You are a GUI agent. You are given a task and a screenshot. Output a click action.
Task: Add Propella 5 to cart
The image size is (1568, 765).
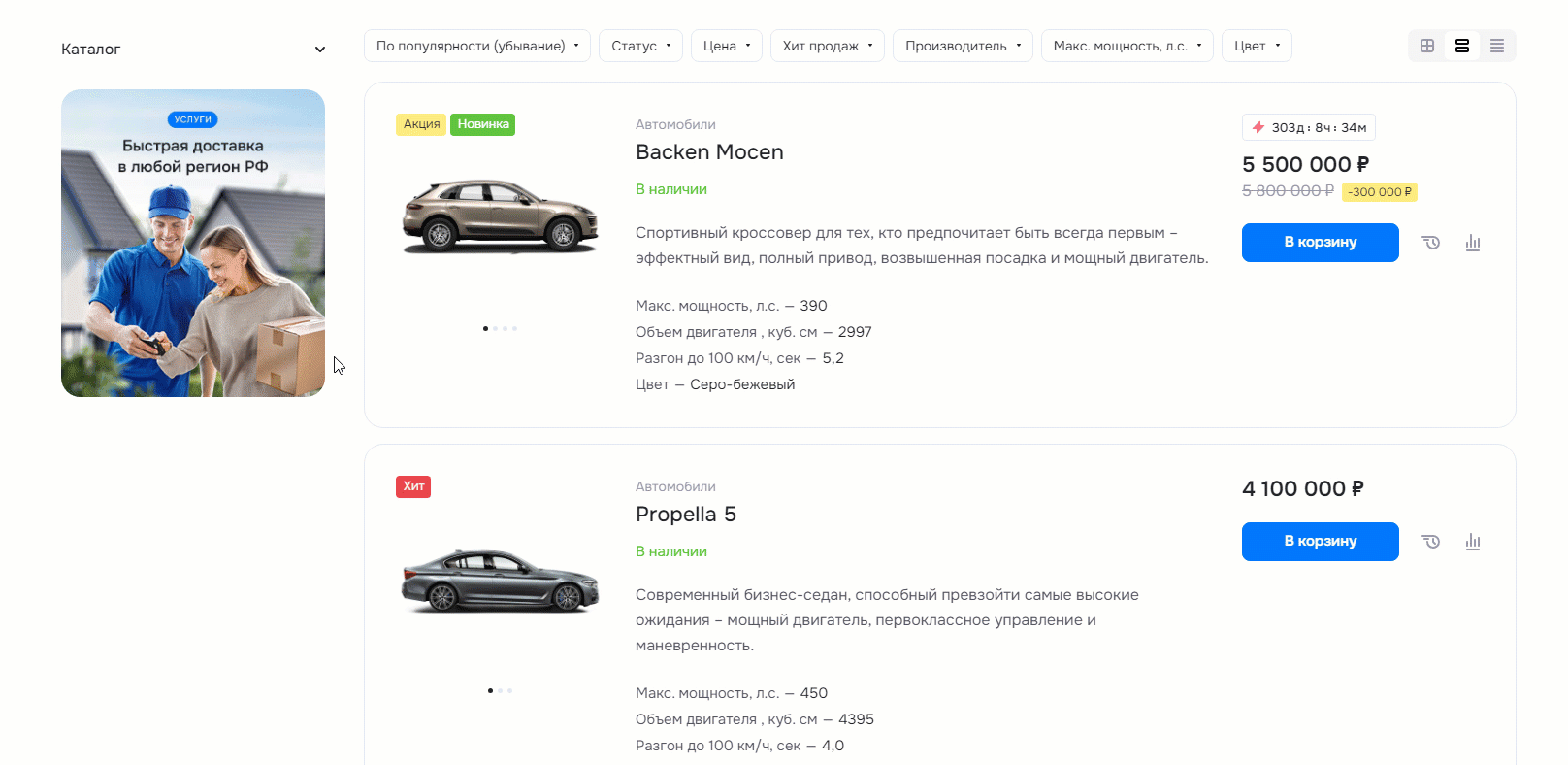coord(1321,542)
